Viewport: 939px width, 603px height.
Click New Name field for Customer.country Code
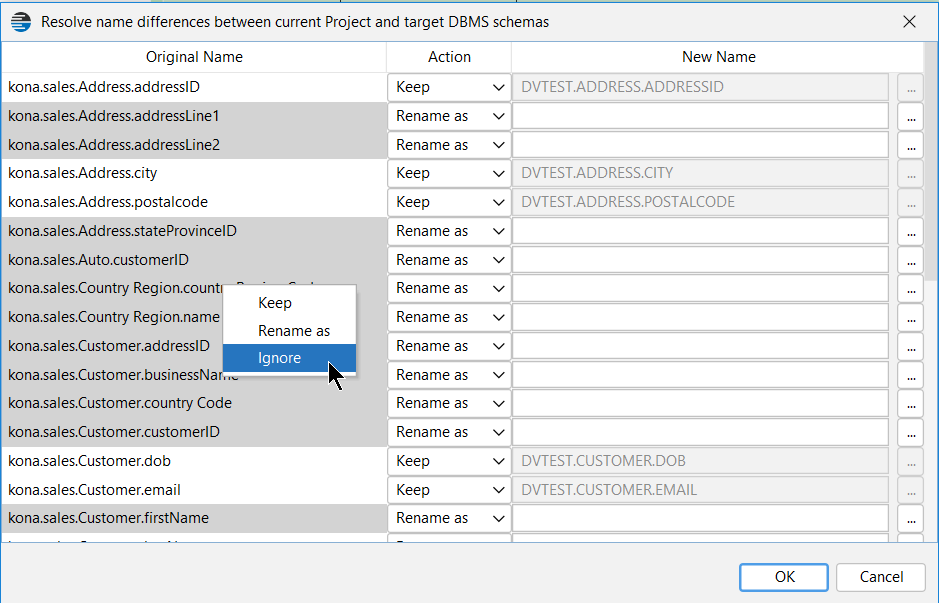[700, 404]
